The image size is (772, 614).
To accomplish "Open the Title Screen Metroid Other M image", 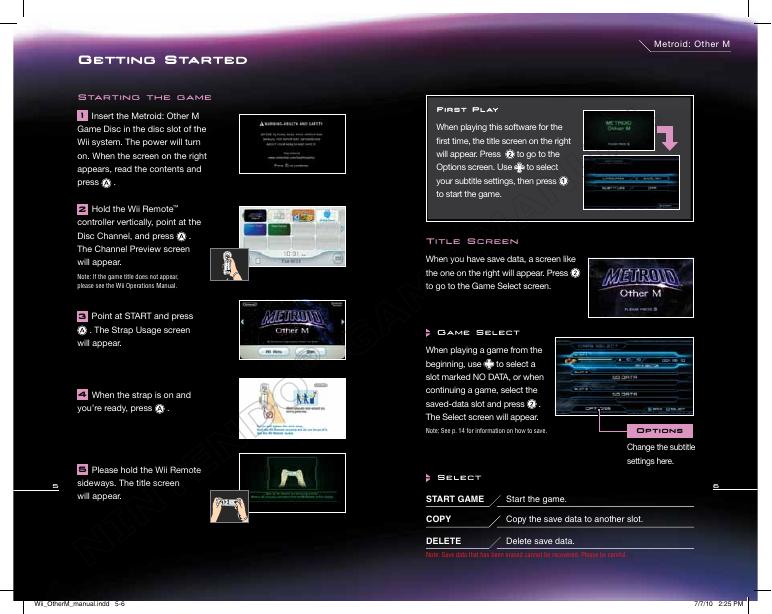I will click(x=641, y=288).
